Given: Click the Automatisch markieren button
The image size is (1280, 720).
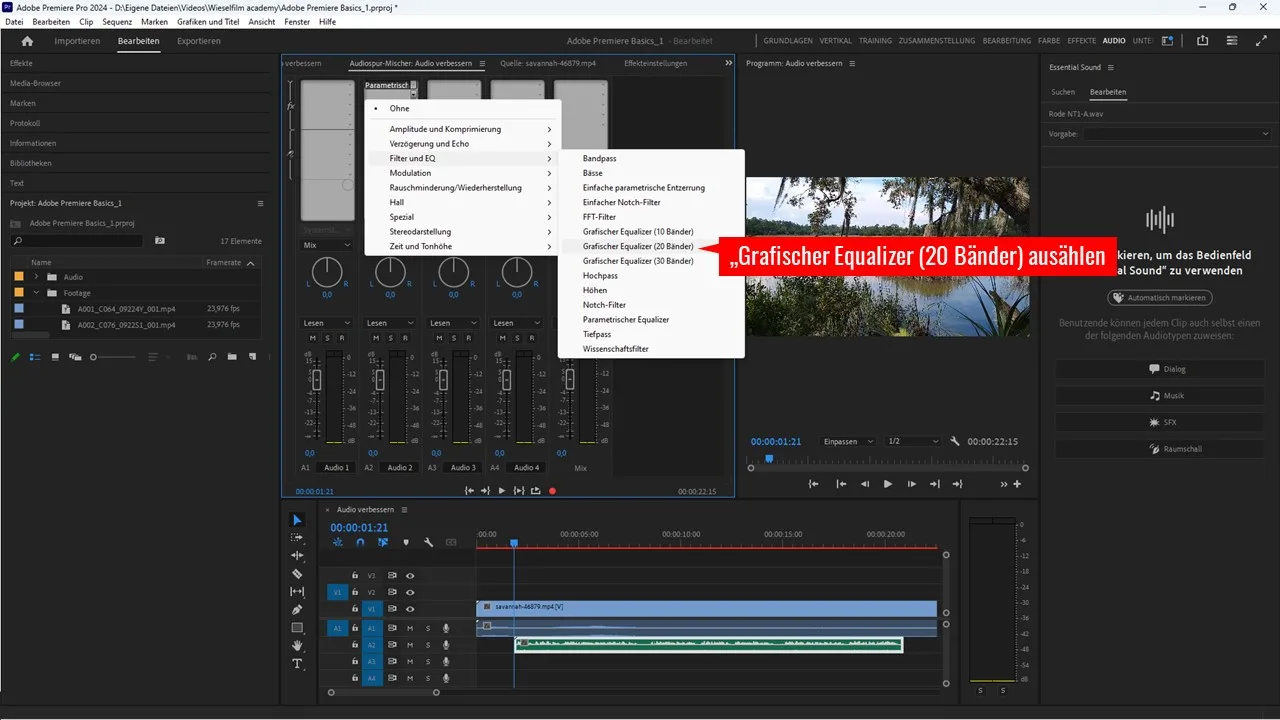Looking at the screenshot, I should [x=1160, y=298].
